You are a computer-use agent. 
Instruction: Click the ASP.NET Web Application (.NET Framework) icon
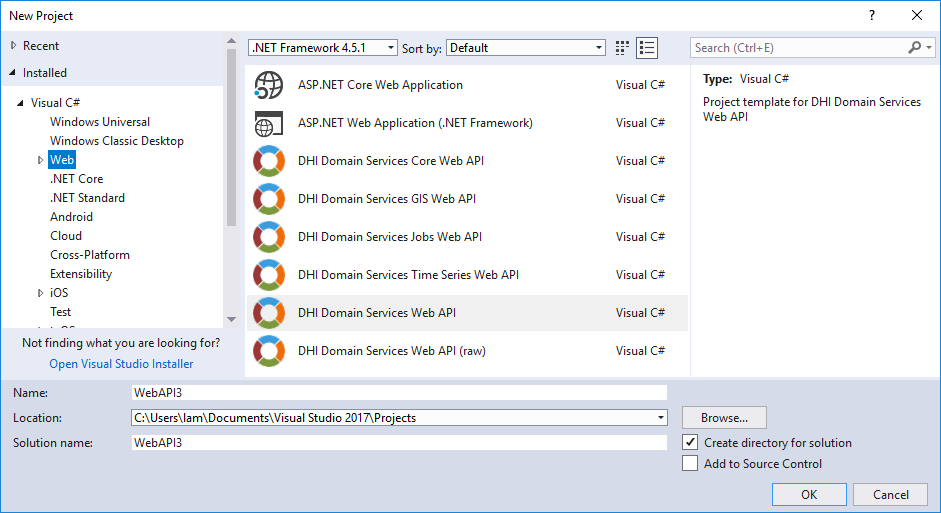coord(269,123)
